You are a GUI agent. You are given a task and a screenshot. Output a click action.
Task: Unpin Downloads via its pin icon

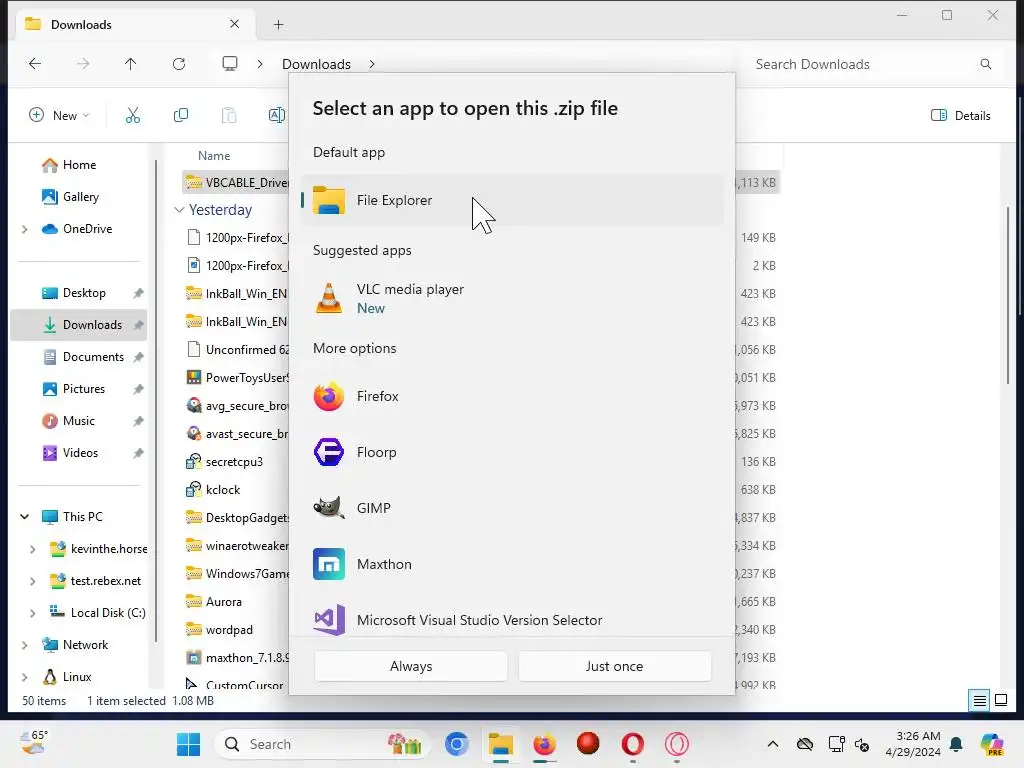click(x=138, y=325)
